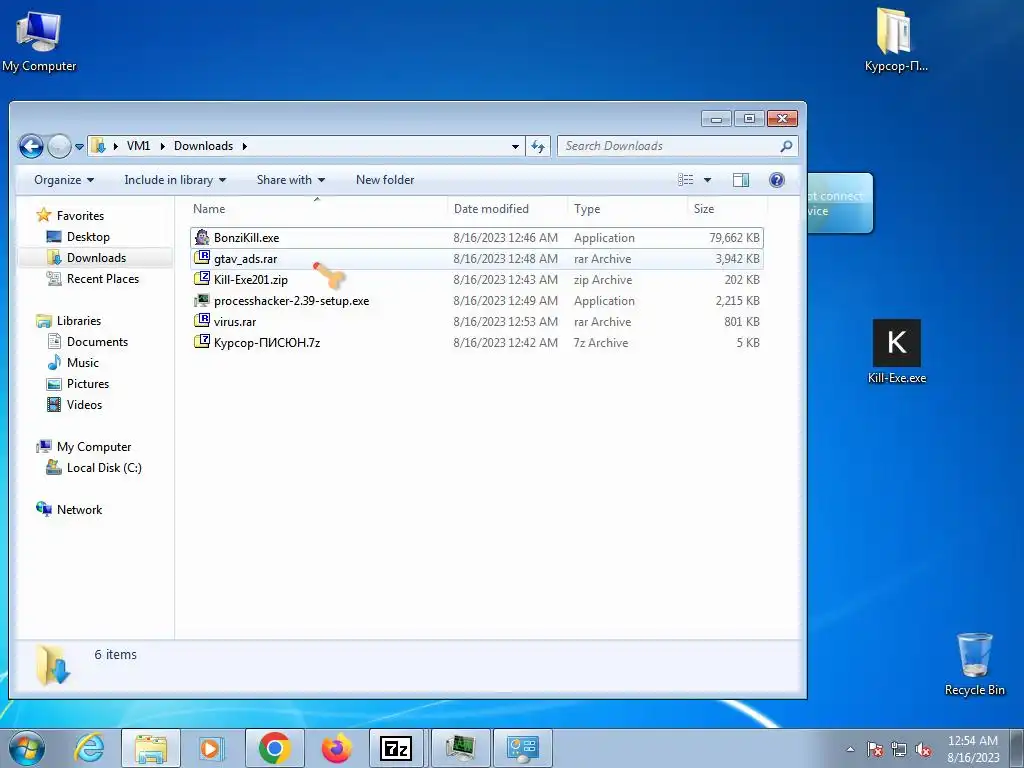The height and width of the screenshot is (768, 1024).
Task: Refresh the Downloads folder view
Action: (537, 146)
